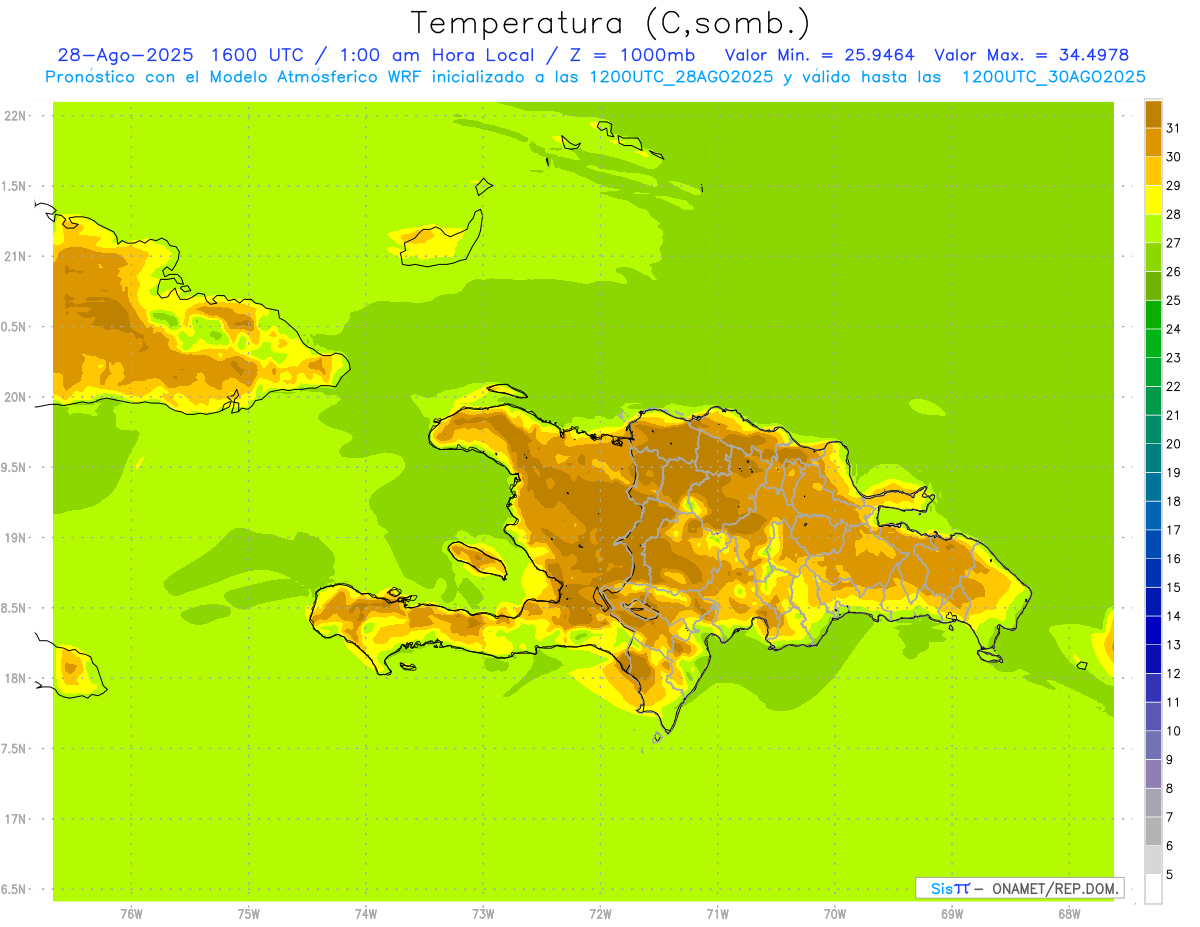The width and height of the screenshot is (1200, 927).
Task: Click the color scale label "30"
Action: [1174, 157]
